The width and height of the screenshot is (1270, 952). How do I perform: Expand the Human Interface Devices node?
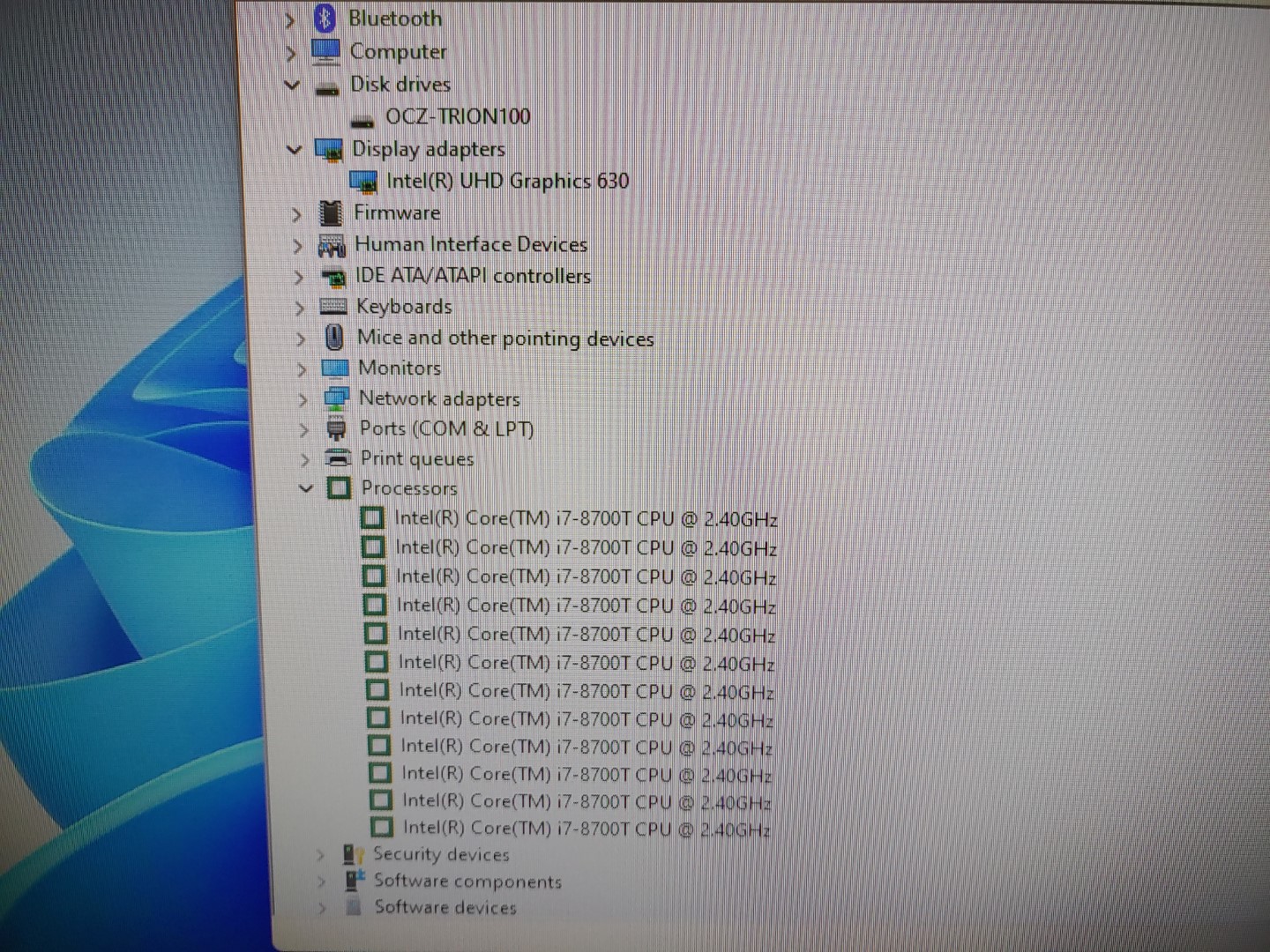(297, 246)
